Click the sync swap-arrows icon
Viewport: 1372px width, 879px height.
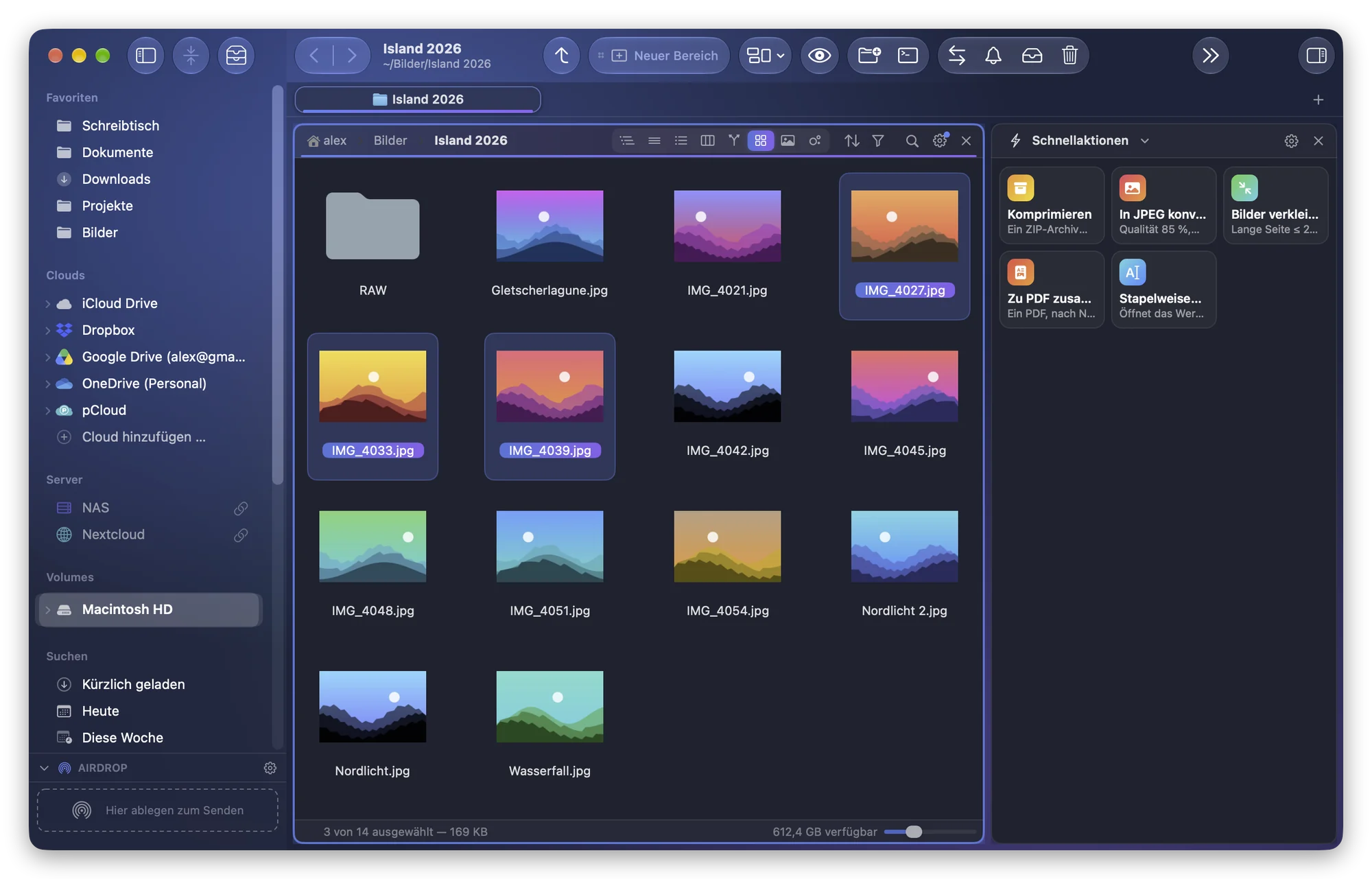click(x=956, y=56)
